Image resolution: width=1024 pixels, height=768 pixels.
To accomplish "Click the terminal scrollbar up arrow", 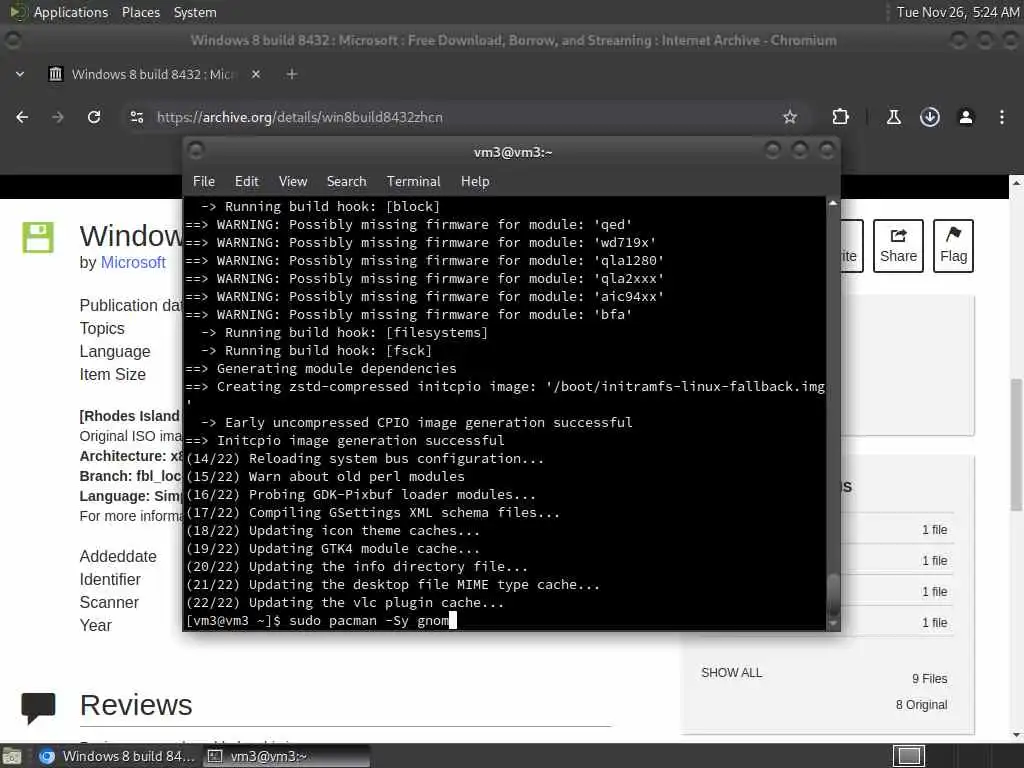I will pos(833,203).
